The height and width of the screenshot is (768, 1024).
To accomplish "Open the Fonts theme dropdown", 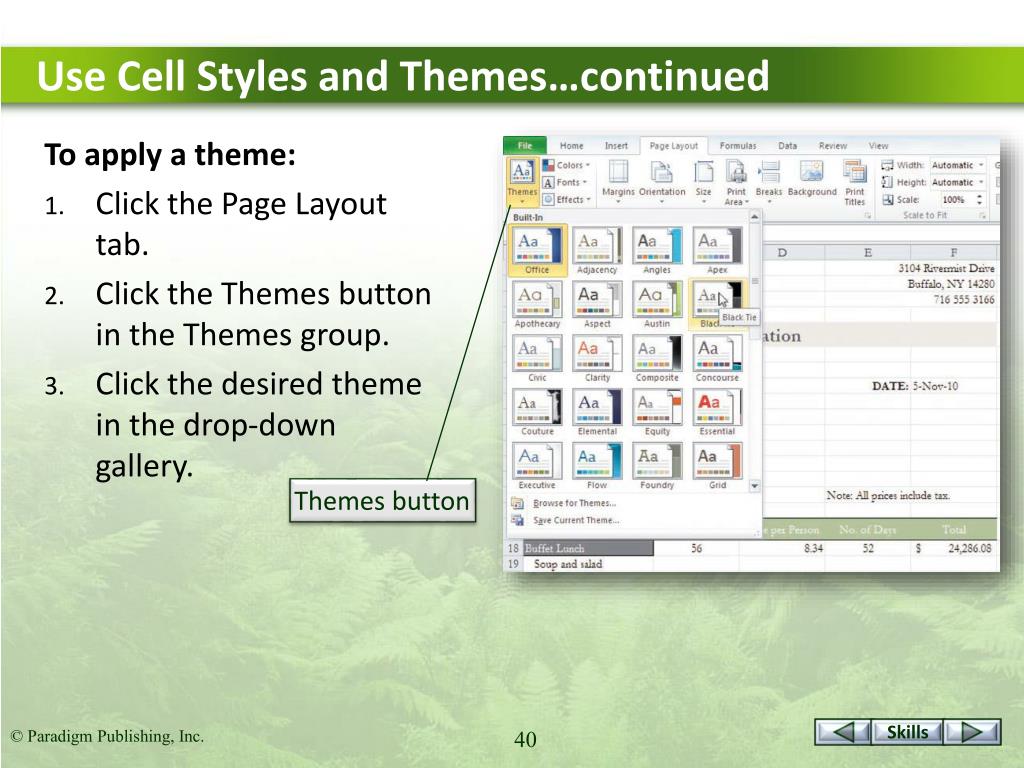I will click(566, 182).
